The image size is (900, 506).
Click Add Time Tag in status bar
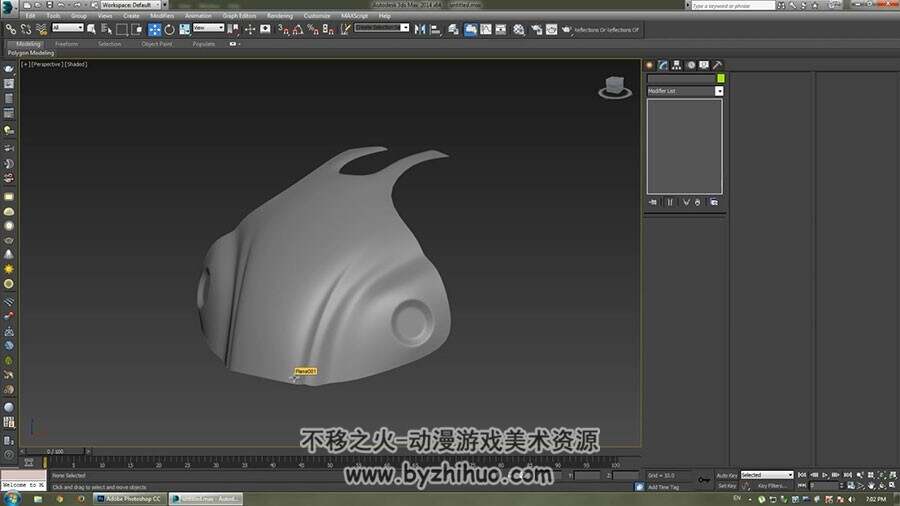(663, 487)
